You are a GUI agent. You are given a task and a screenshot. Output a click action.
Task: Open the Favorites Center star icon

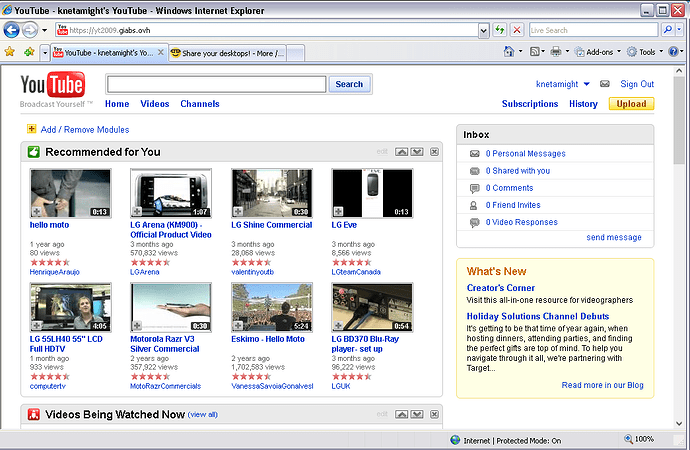(10, 52)
